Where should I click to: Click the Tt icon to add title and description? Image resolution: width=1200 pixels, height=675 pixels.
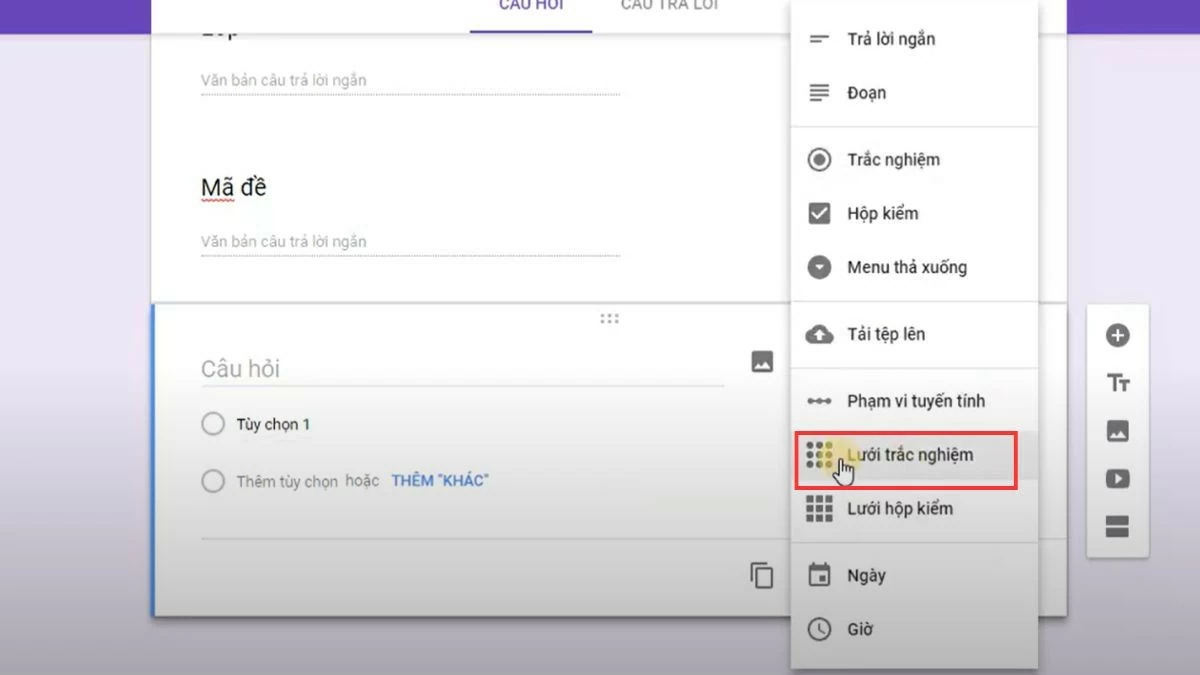tap(1117, 382)
